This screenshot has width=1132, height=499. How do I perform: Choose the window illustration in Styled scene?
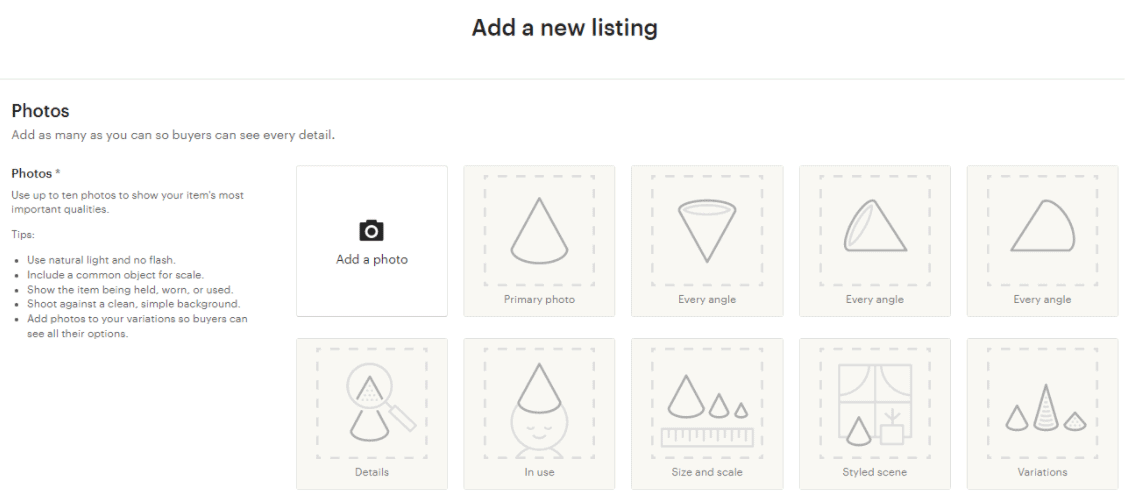pos(874,401)
